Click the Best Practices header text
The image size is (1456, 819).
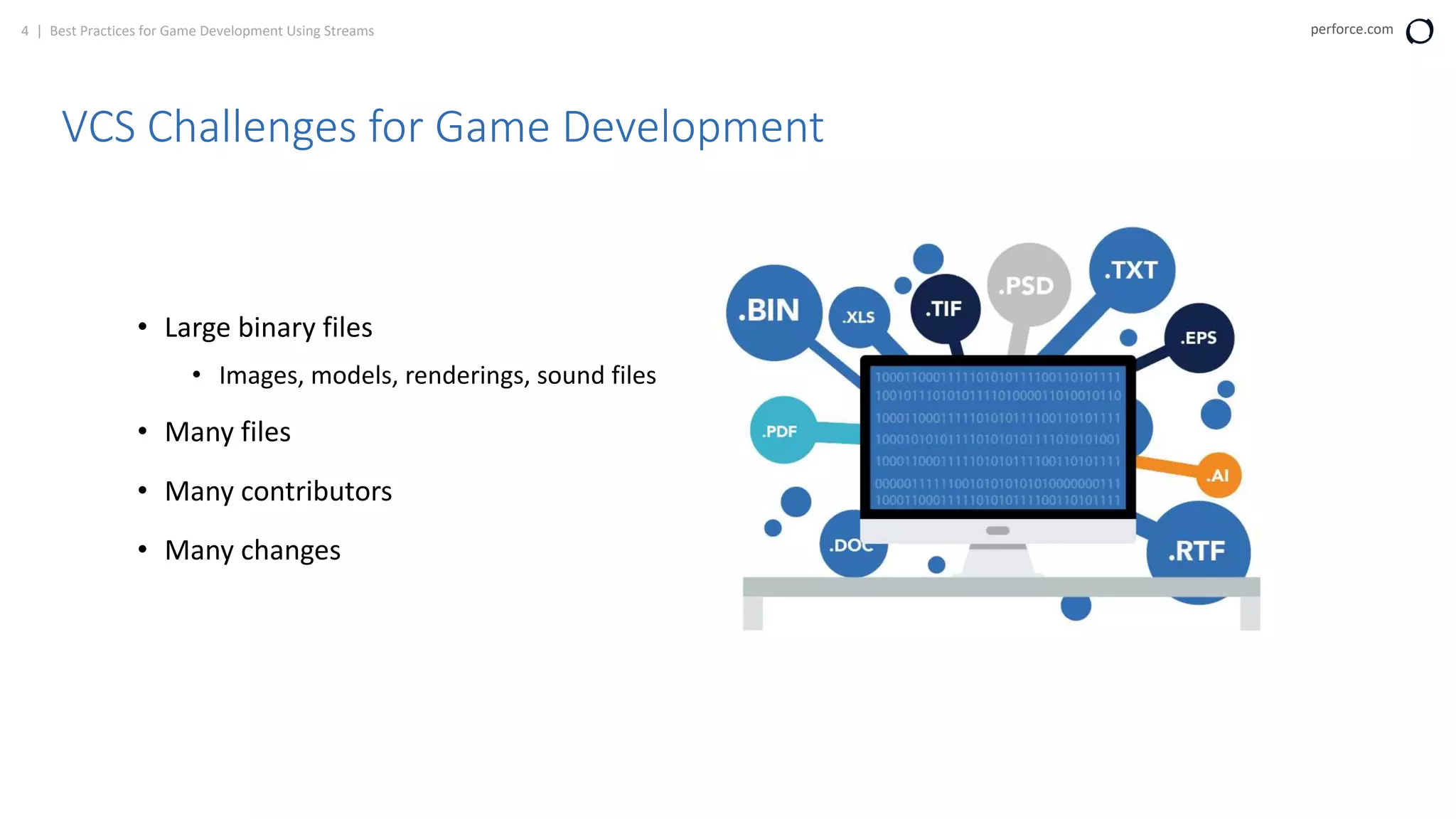[211, 31]
